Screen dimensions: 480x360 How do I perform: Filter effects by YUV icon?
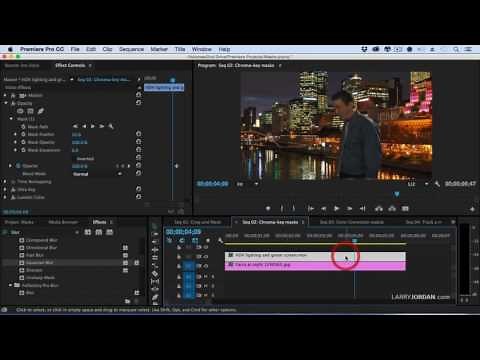point(110,232)
